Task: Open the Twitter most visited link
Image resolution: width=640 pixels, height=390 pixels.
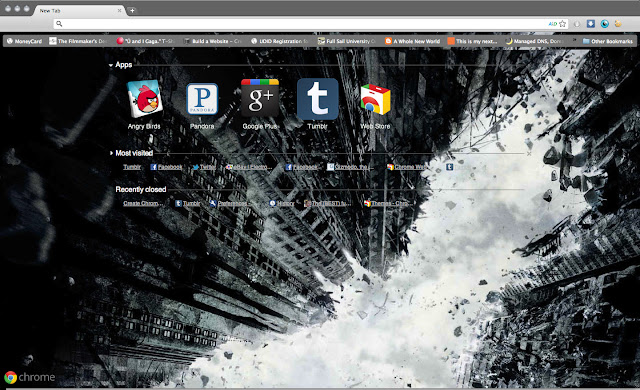Action: (204, 167)
